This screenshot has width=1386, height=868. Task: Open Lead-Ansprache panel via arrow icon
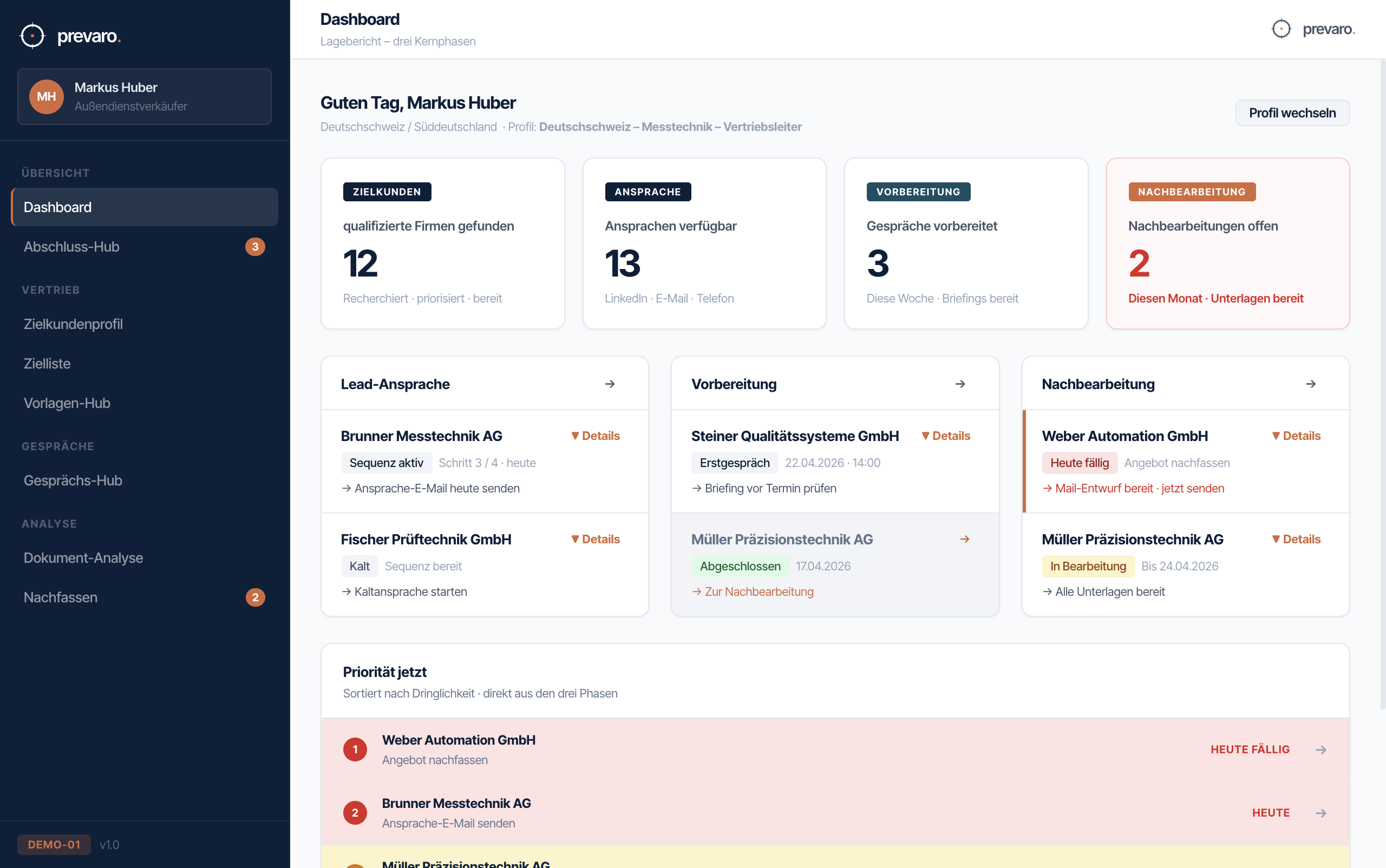[610, 384]
